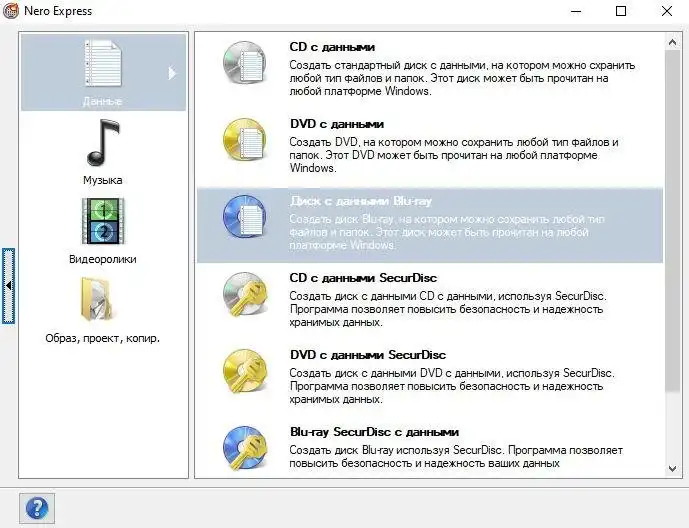Click the yellow DVD с данными disc icon

pyautogui.click(x=245, y=140)
